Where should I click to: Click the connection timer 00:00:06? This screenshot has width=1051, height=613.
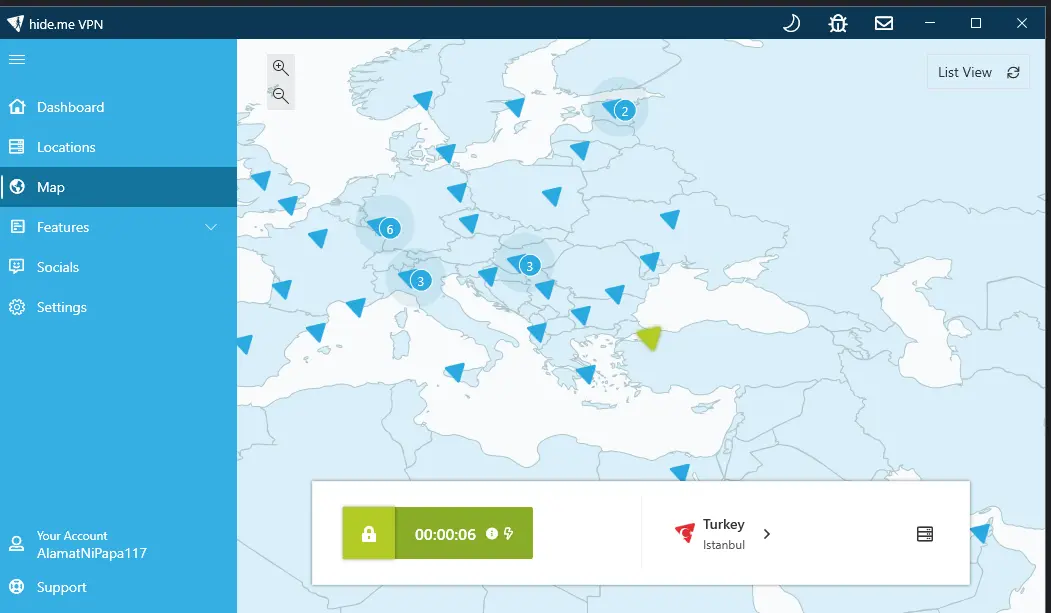coord(445,534)
